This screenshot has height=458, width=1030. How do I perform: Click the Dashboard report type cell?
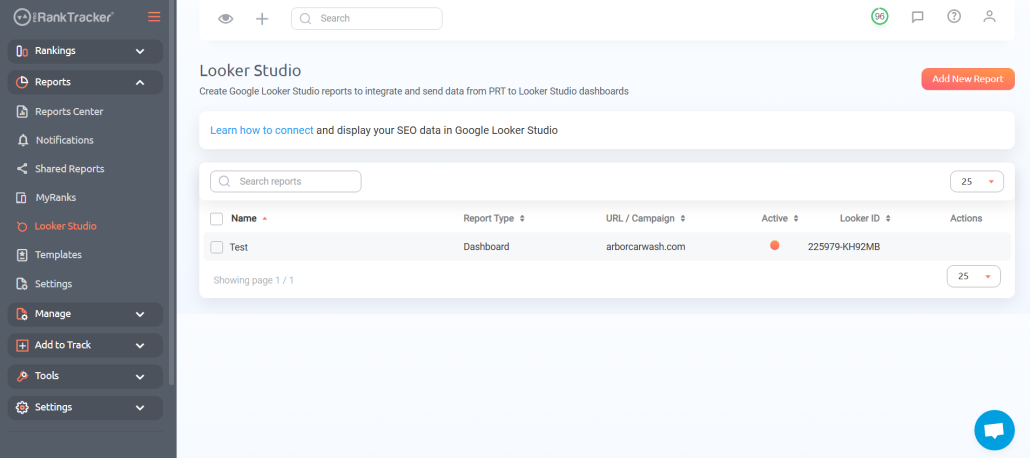(x=486, y=247)
